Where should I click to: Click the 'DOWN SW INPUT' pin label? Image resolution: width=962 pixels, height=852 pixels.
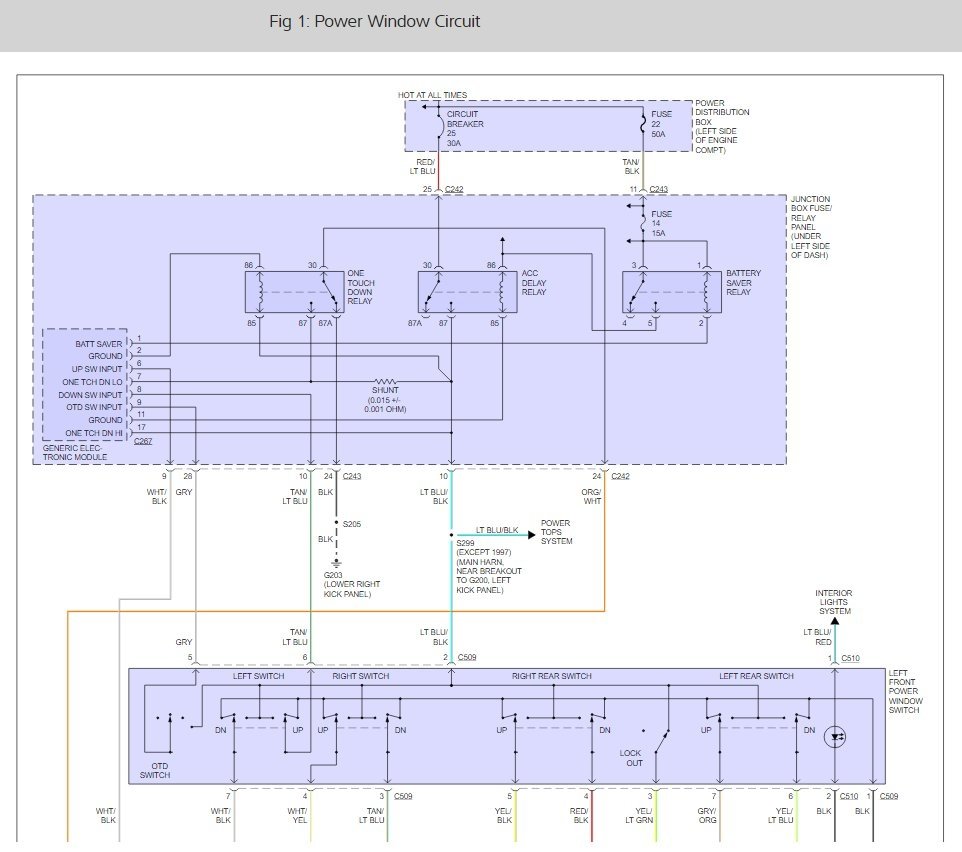(90, 394)
